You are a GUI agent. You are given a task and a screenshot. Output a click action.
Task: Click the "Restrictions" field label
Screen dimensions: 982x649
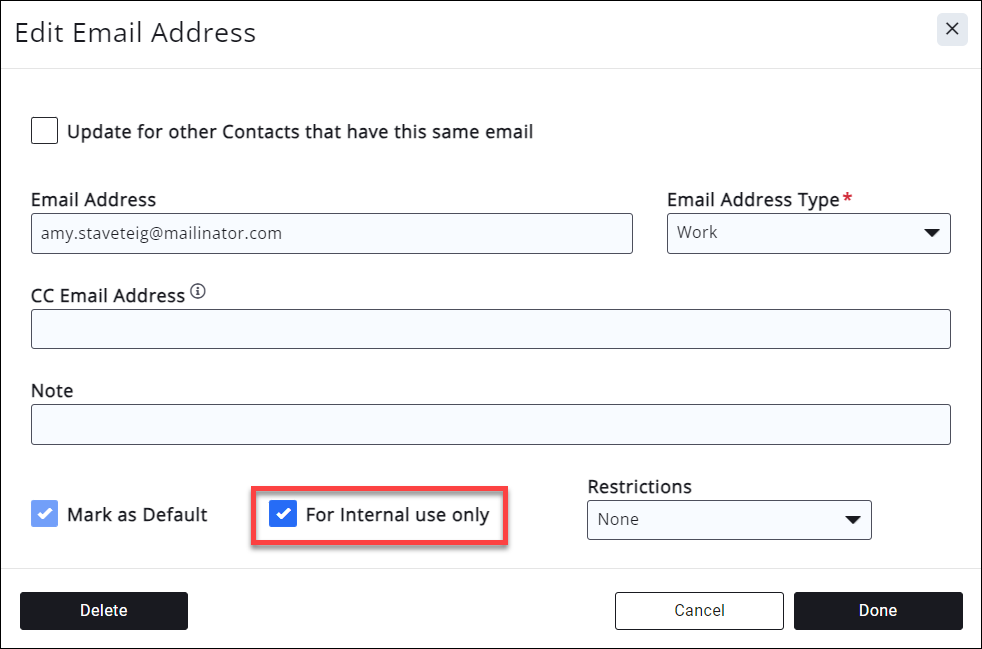[x=639, y=487]
